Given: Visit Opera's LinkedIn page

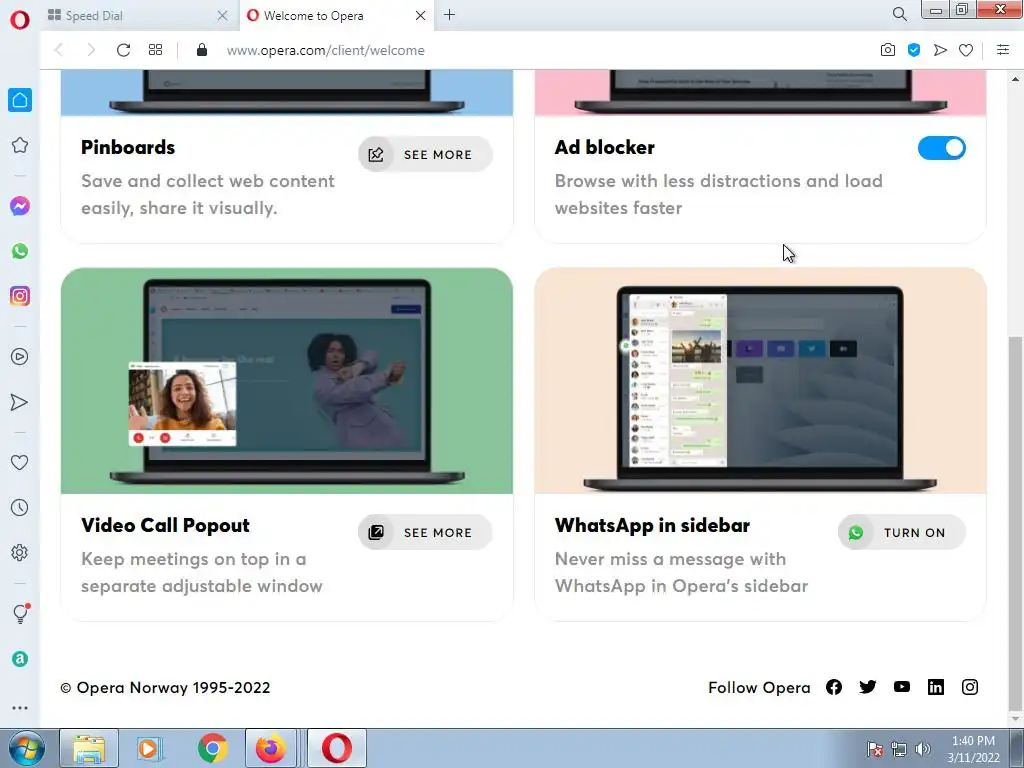Looking at the screenshot, I should click(936, 687).
